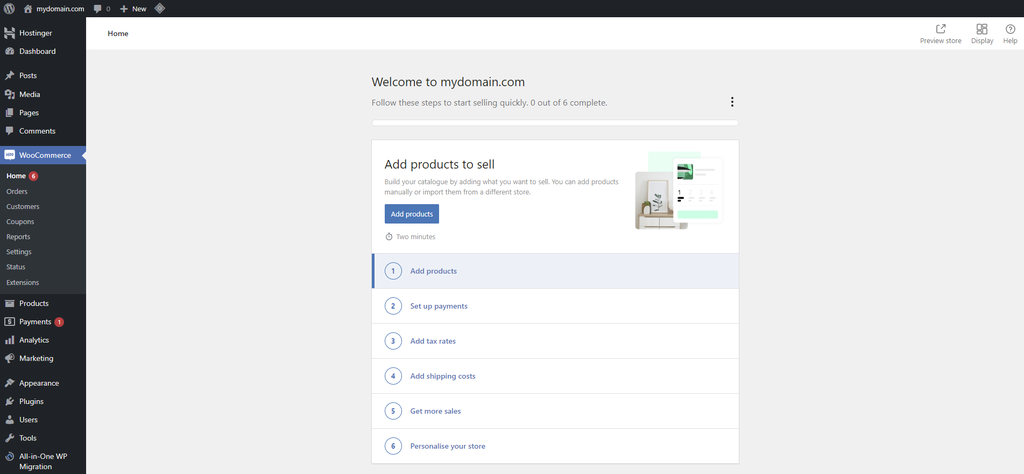Expand the Add tax rates step
Screen dimensions: 1024x474
432,341
